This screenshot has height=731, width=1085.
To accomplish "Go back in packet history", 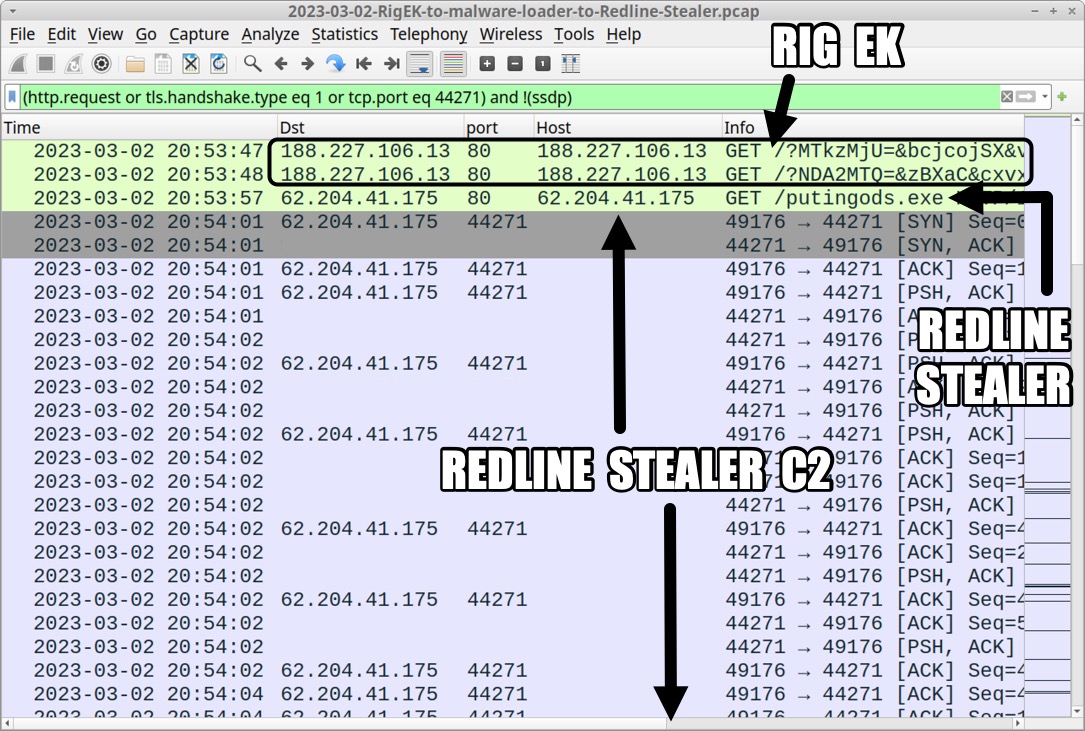I will tap(280, 64).
